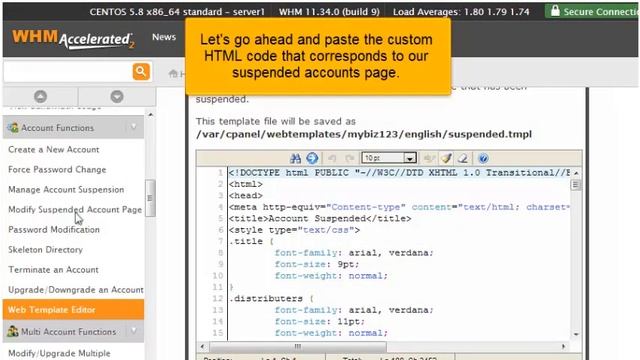
Task: Click the sidebar vertical scrollbar thumb
Action: tap(150, 198)
